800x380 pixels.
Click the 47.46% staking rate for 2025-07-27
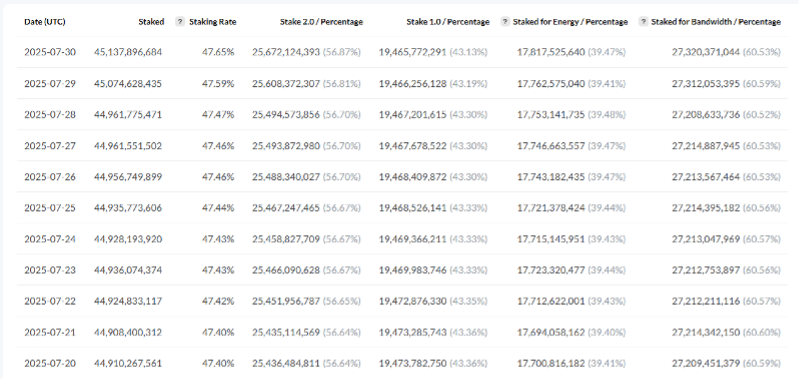point(218,145)
